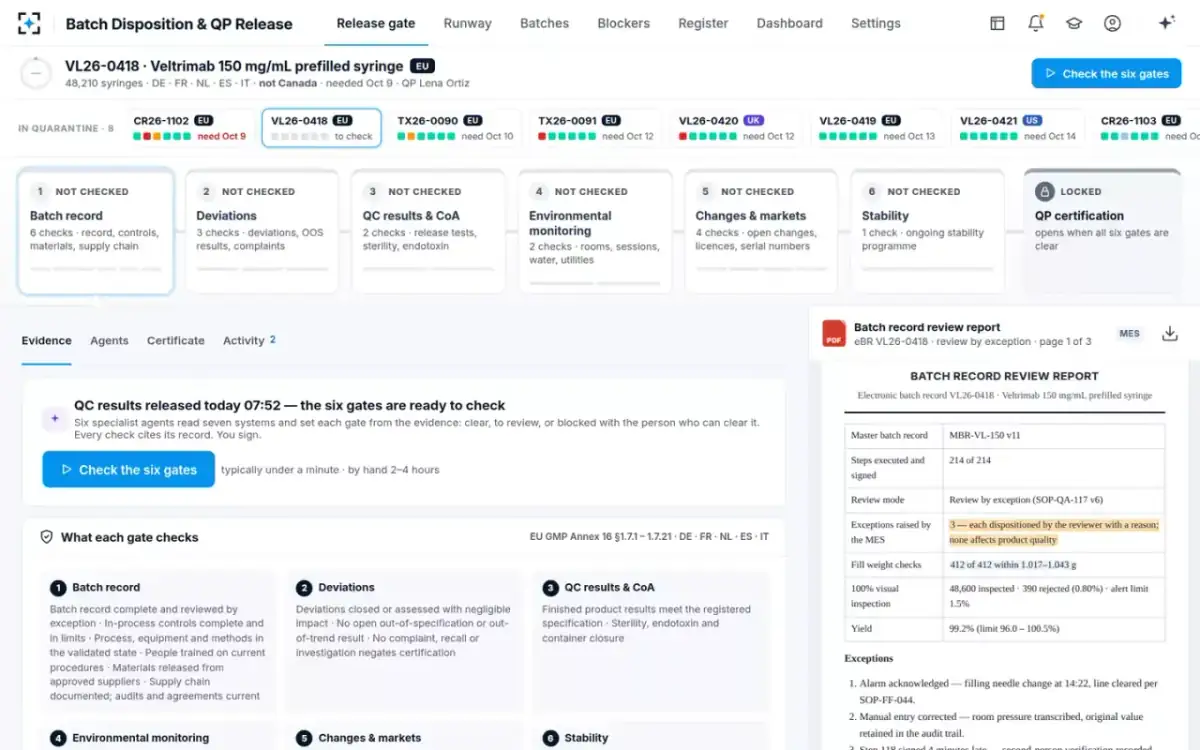1200x750 pixels.
Task: Go to the Blockers tab
Action: click(623, 23)
